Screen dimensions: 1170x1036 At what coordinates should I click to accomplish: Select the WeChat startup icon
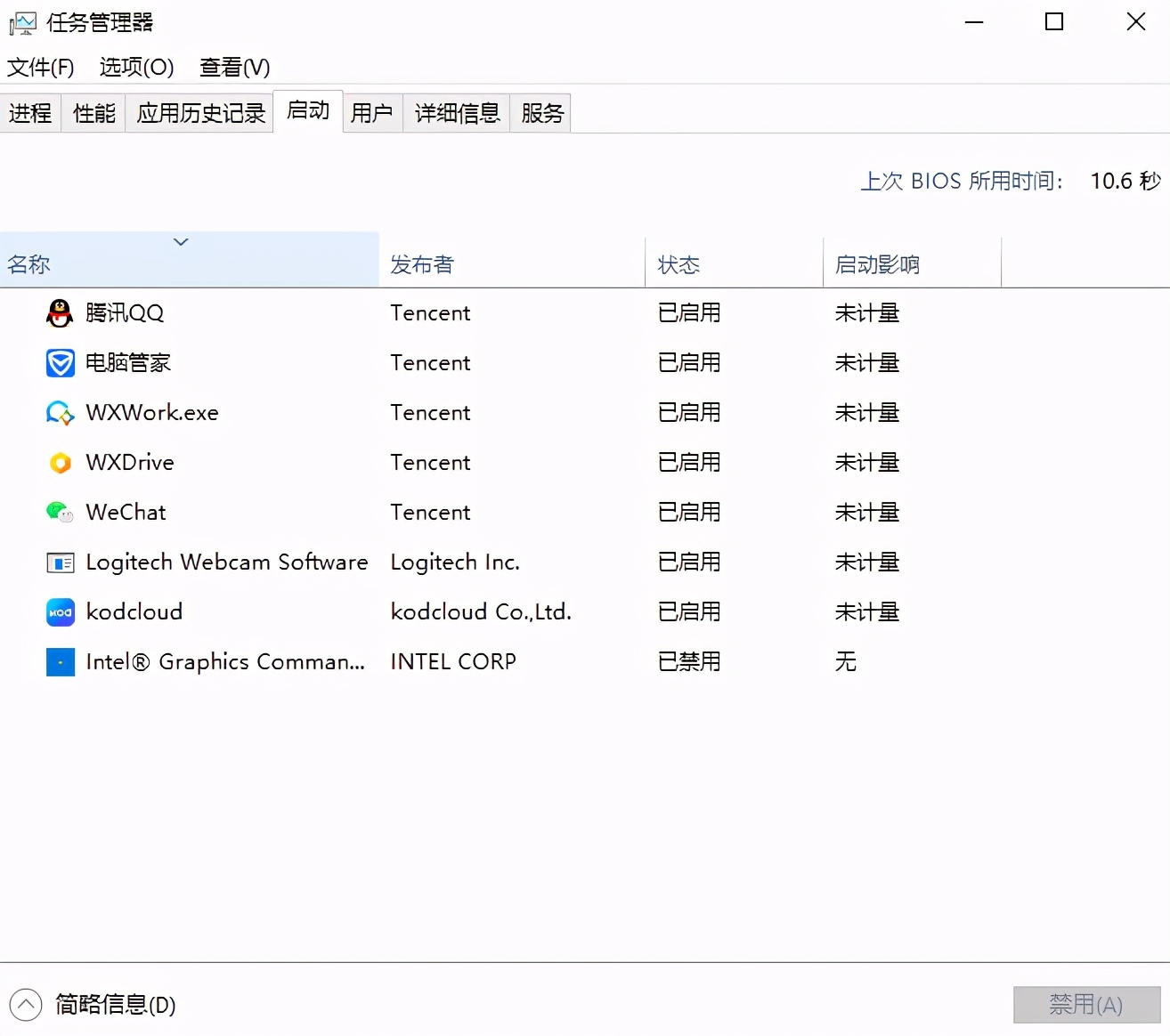[60, 513]
